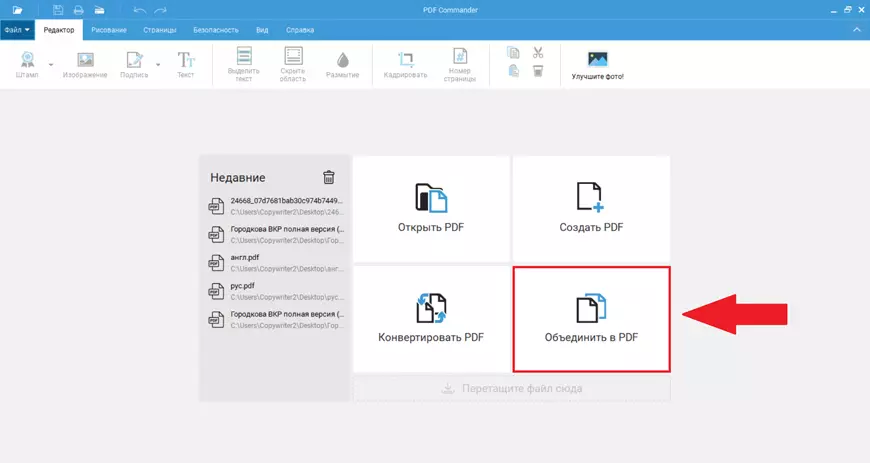Viewport: 870px width, 463px height.
Task: Select the Кадрировать crop tool
Action: 406,64
